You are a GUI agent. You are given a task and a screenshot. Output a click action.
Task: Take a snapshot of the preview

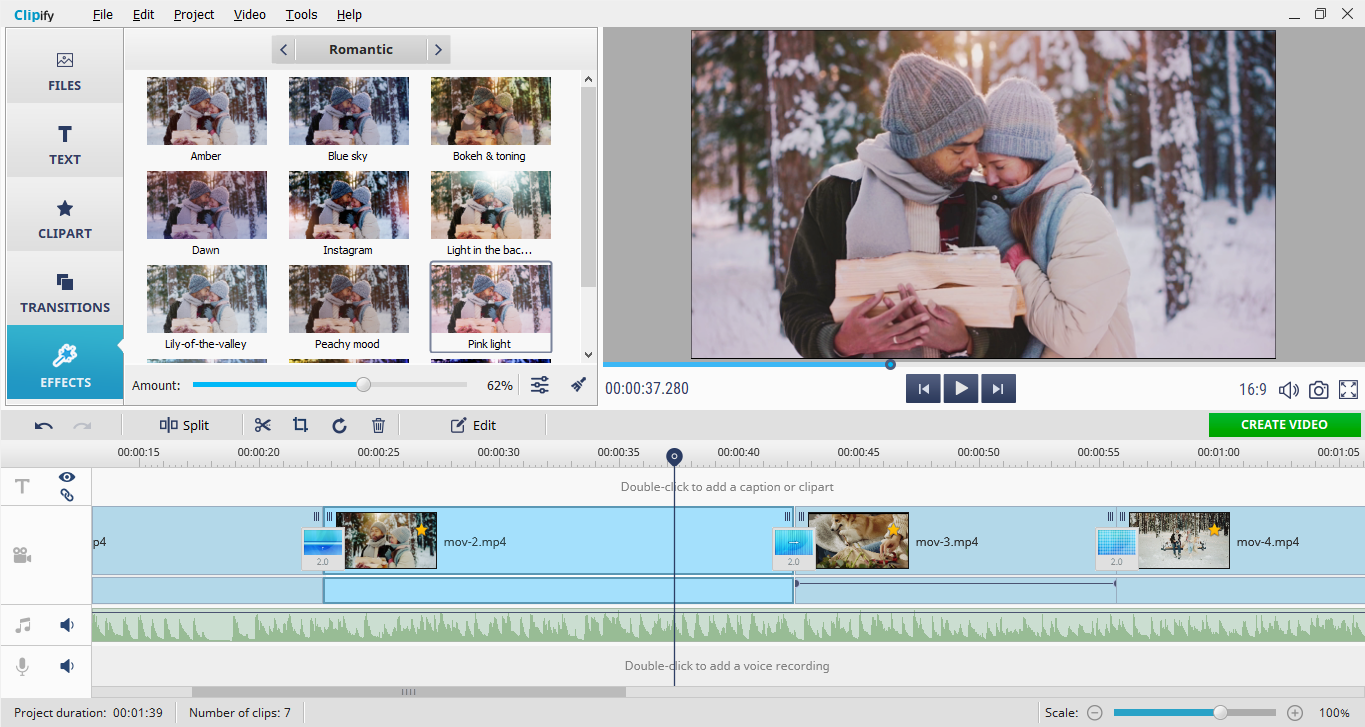[1319, 390]
